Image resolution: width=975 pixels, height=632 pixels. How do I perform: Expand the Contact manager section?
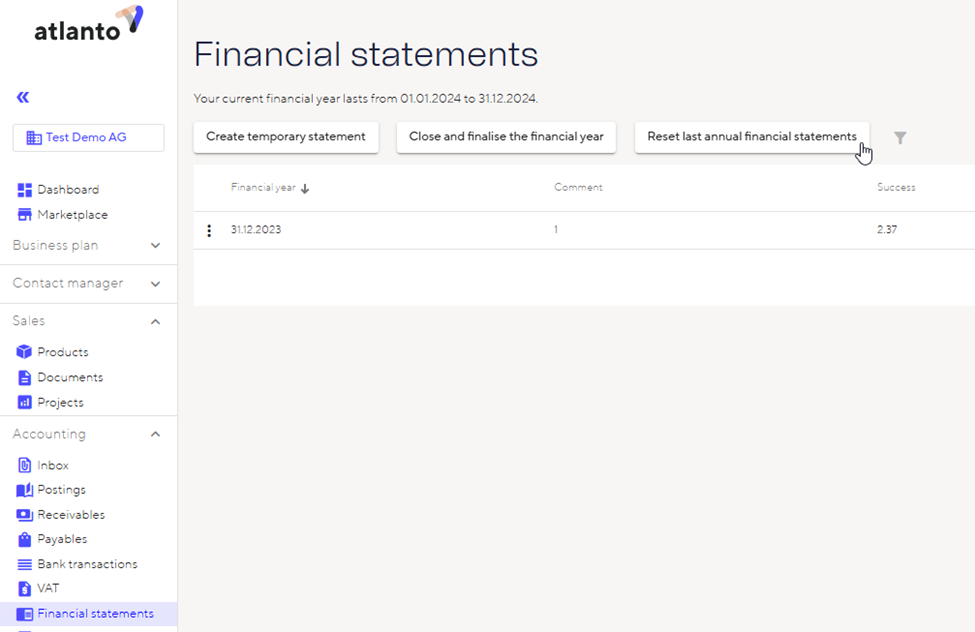click(155, 284)
